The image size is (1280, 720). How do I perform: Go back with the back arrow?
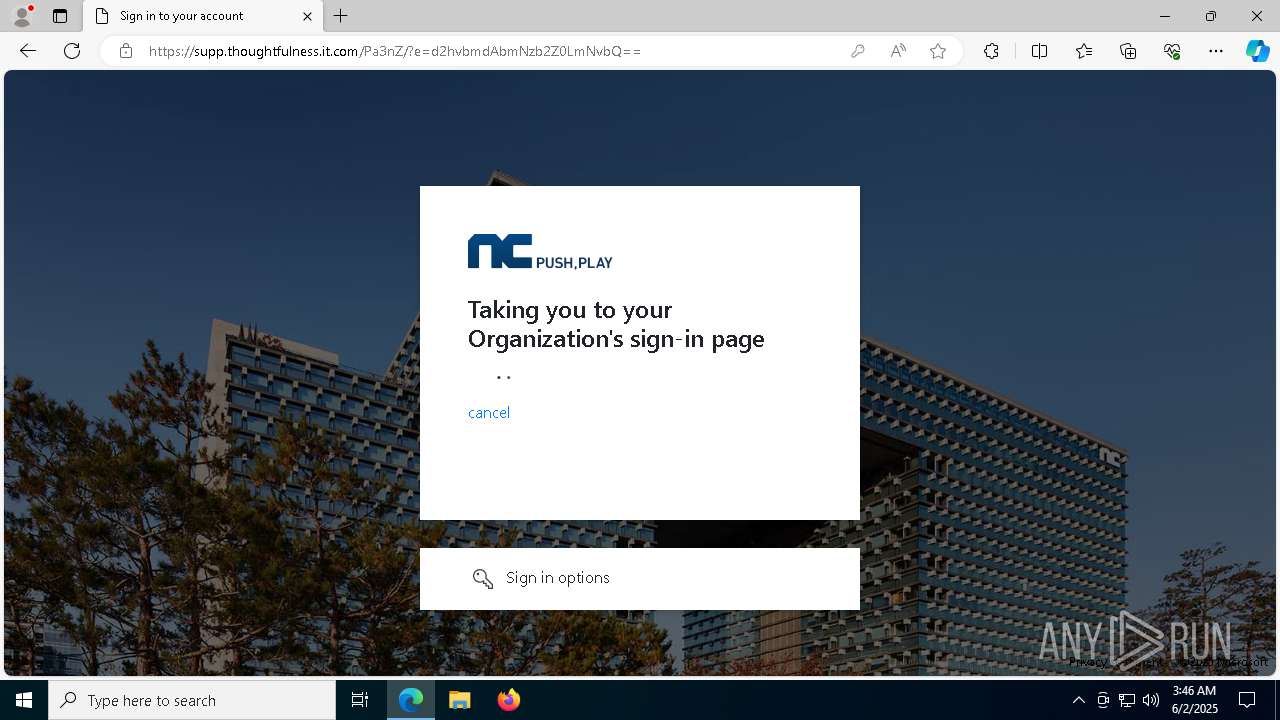[28, 51]
